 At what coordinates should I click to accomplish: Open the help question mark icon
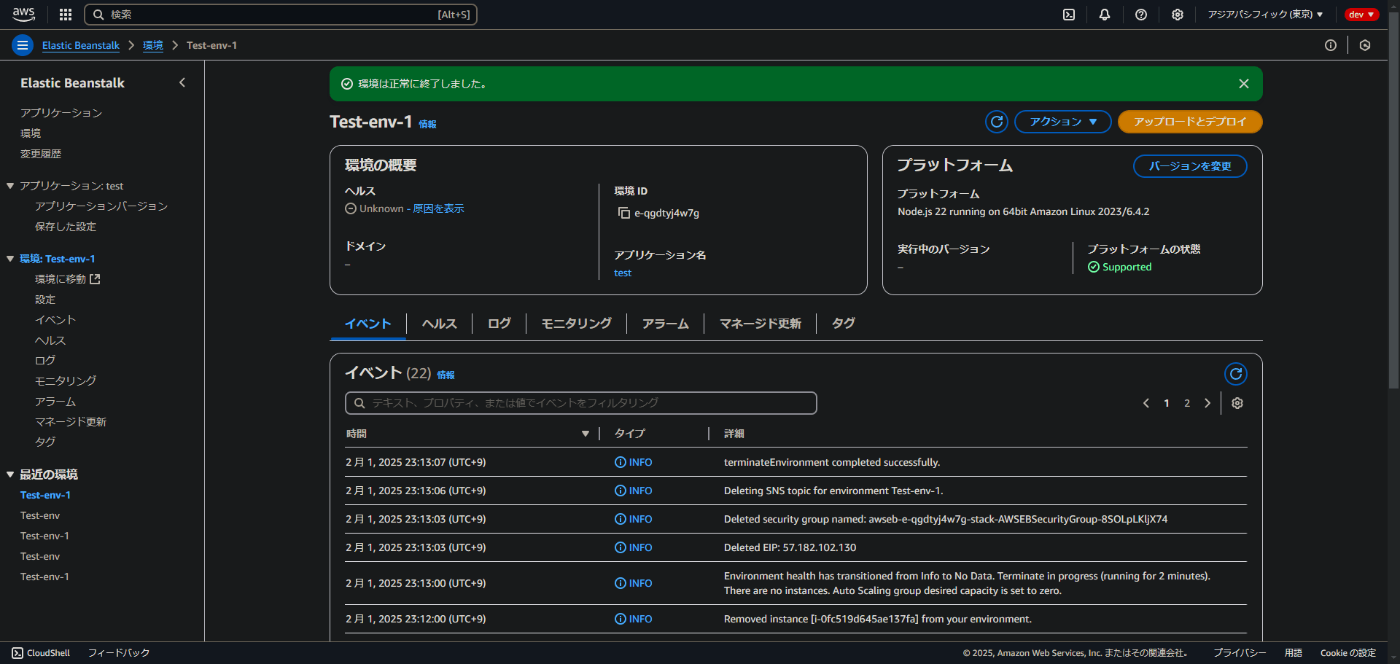tap(1141, 14)
